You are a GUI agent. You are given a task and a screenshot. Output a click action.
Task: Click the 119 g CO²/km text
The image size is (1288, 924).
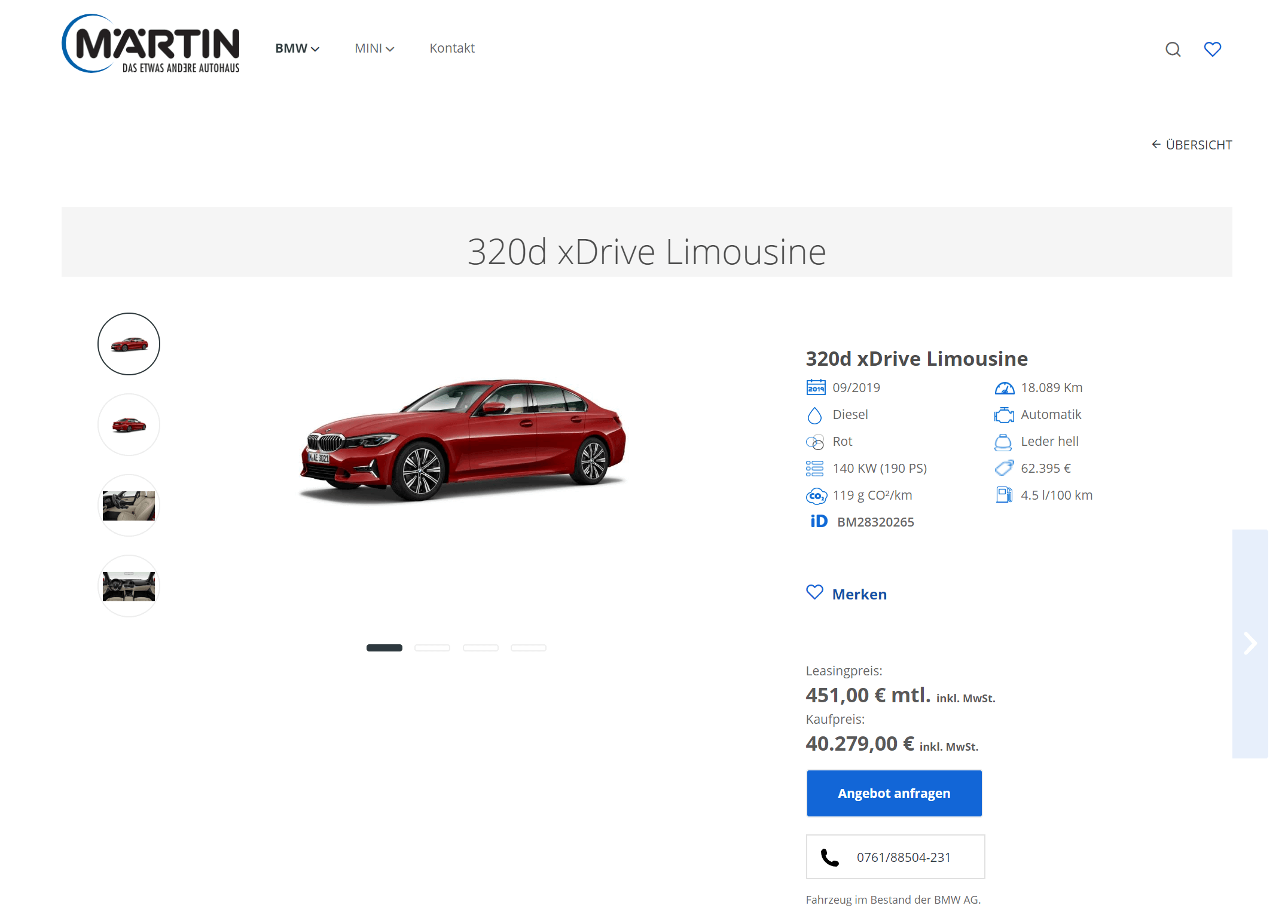pos(872,495)
